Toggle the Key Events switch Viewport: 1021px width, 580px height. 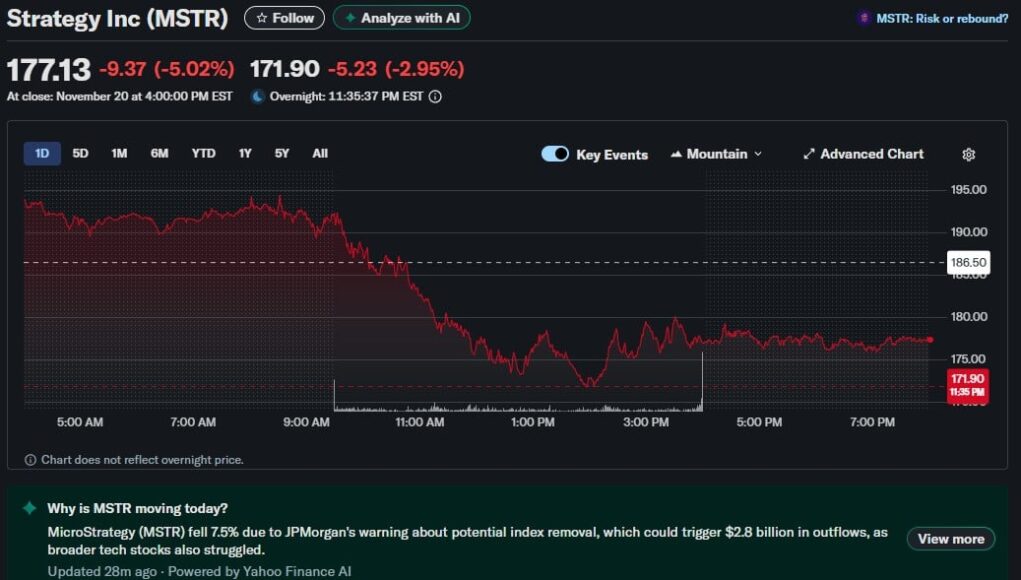pyautogui.click(x=555, y=154)
